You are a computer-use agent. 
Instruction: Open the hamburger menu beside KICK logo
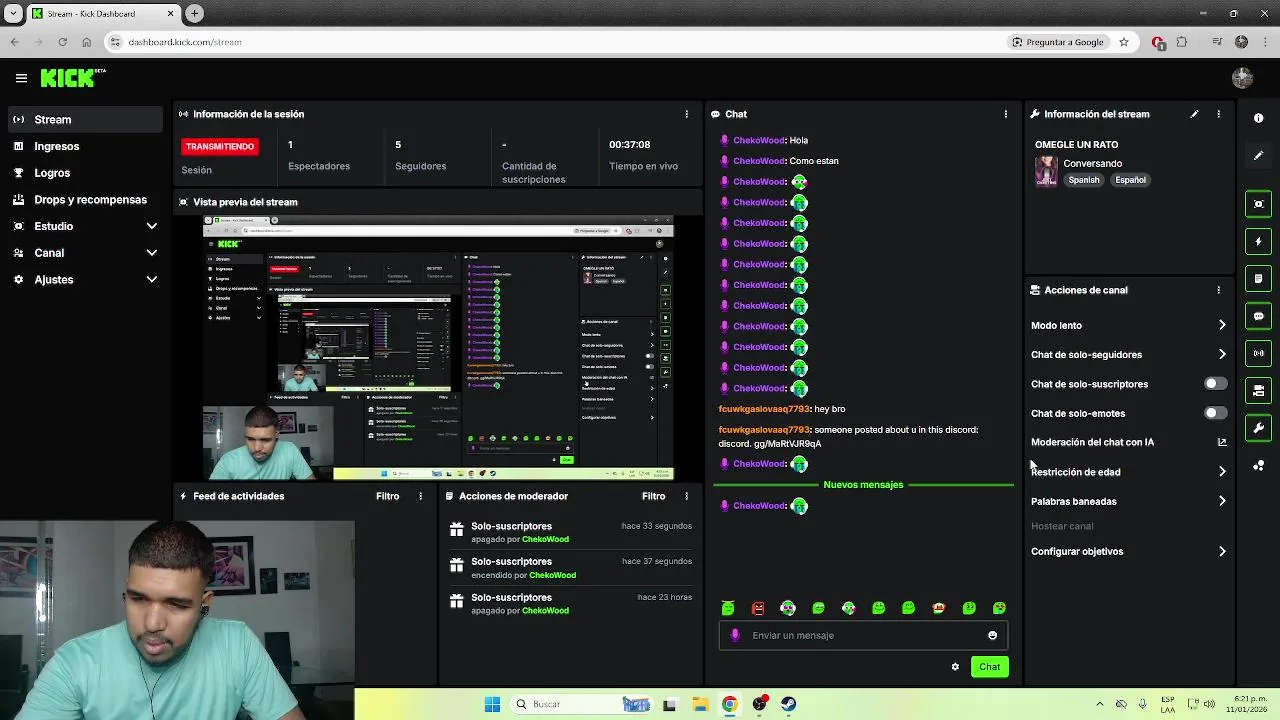pos(21,77)
